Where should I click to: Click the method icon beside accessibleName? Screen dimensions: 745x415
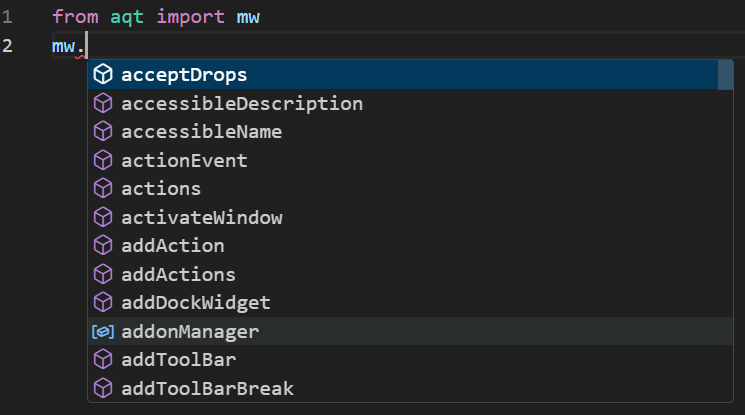click(103, 132)
